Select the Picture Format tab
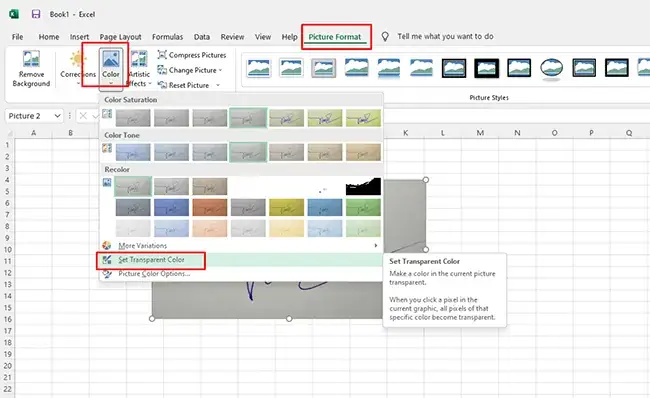 click(x=335, y=36)
